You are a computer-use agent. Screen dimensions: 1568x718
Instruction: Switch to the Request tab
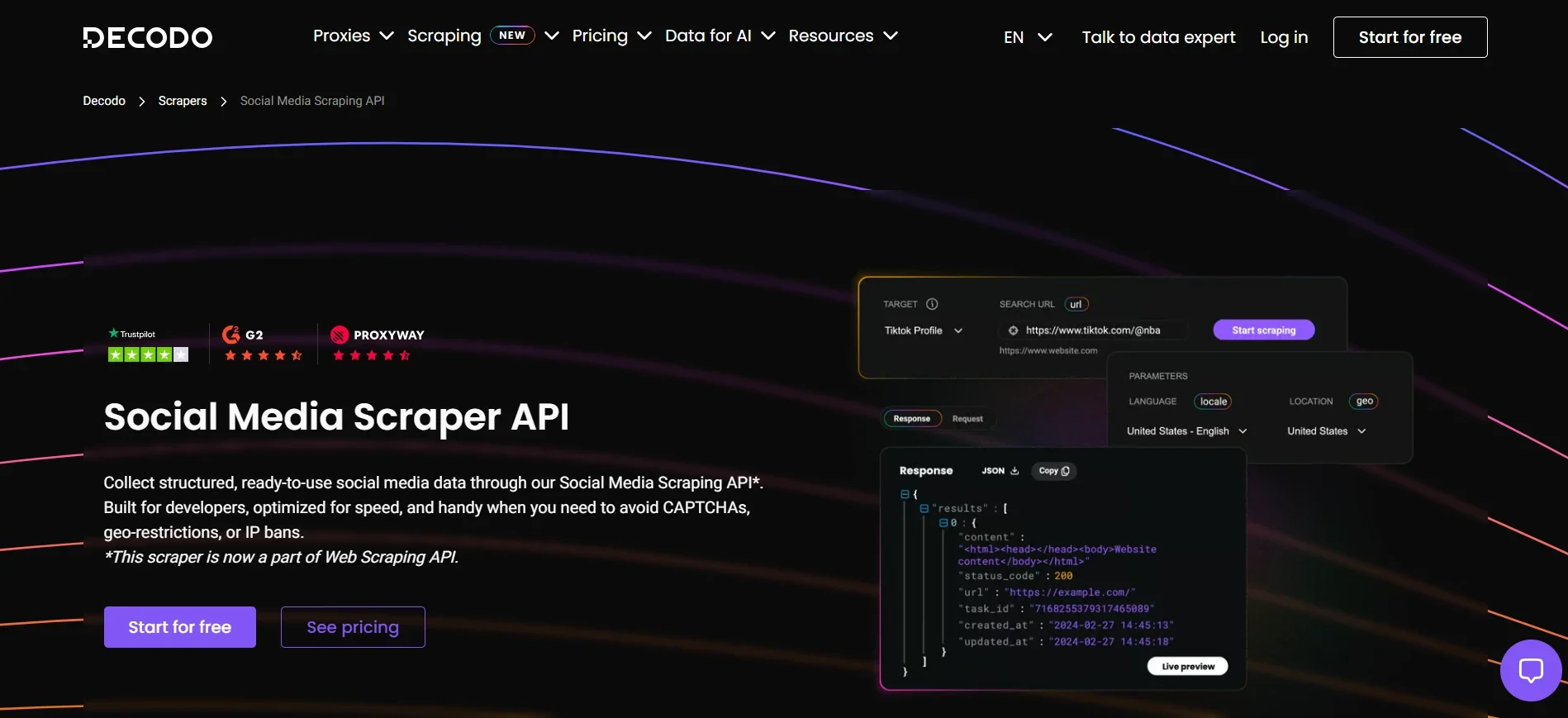point(967,419)
